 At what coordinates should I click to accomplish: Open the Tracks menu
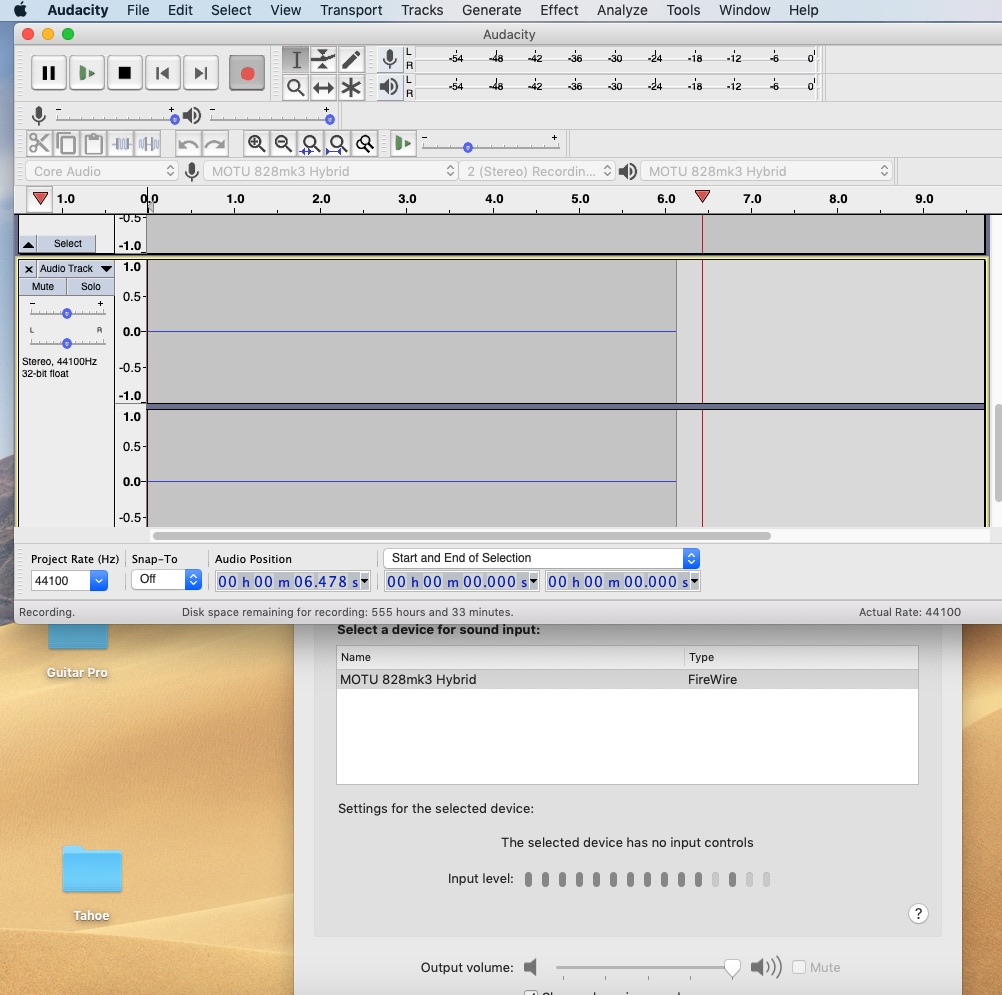[422, 10]
